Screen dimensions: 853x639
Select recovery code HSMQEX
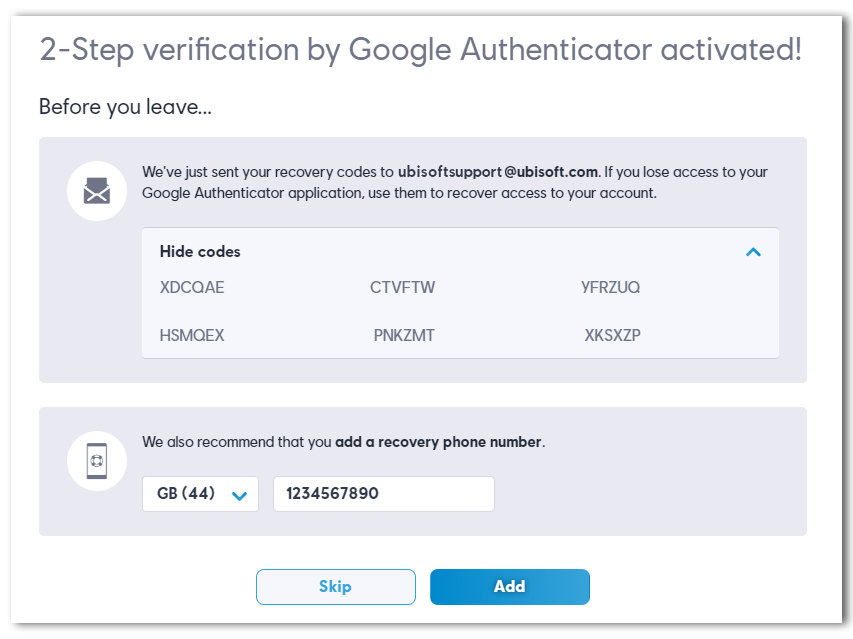tap(192, 335)
